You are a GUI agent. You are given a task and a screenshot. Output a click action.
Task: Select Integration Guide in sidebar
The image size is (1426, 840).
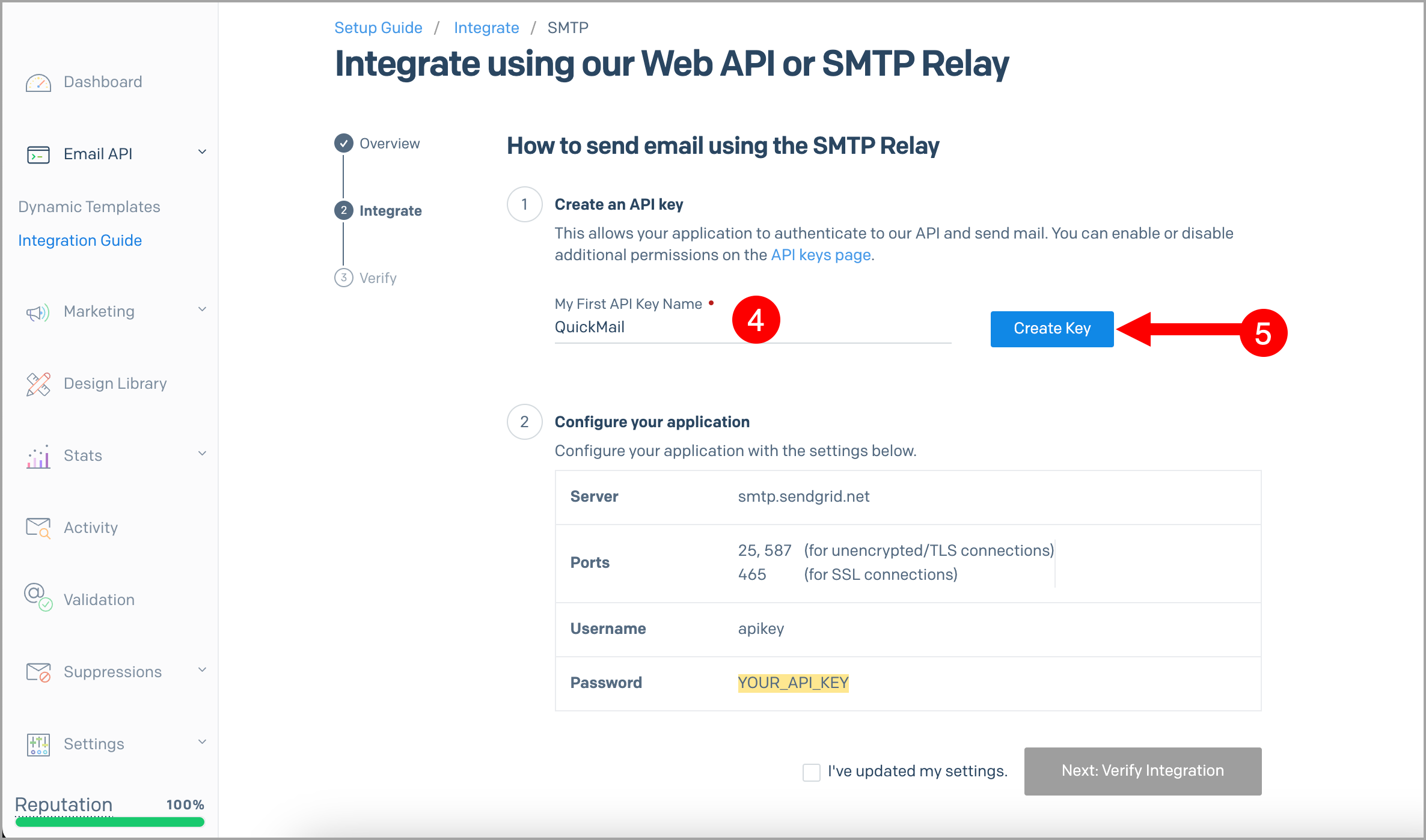(80, 240)
